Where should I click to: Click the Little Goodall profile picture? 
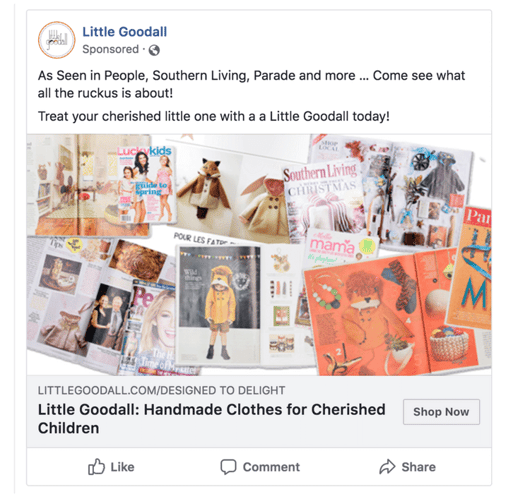coord(57,40)
